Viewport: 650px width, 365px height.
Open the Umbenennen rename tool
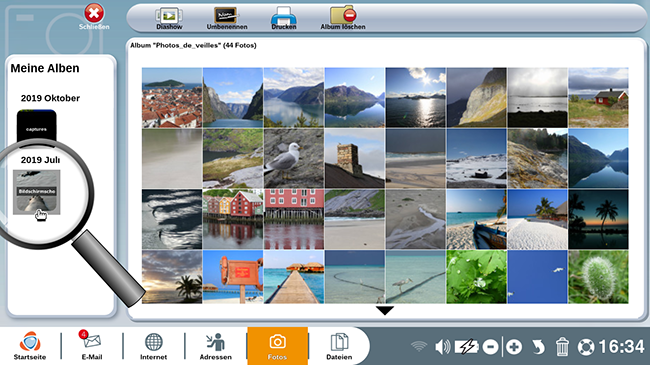pos(227,19)
